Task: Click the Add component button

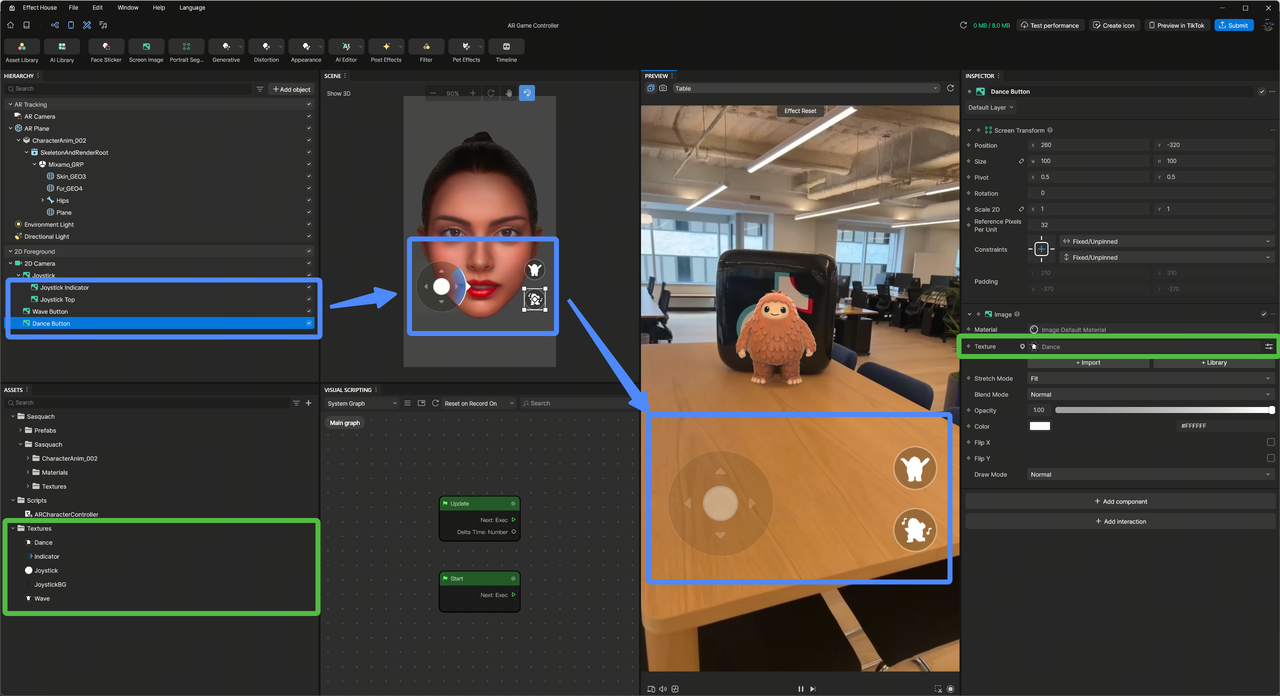Action: pos(1120,501)
